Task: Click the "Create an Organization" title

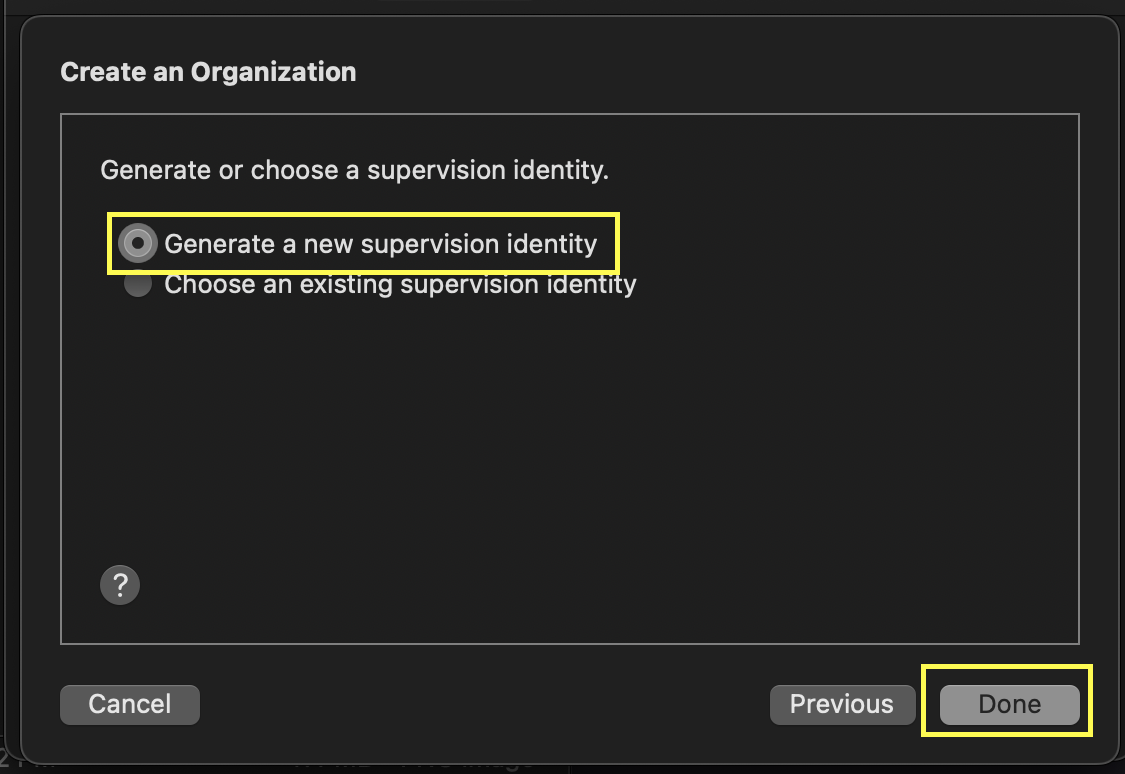Action: (x=208, y=71)
